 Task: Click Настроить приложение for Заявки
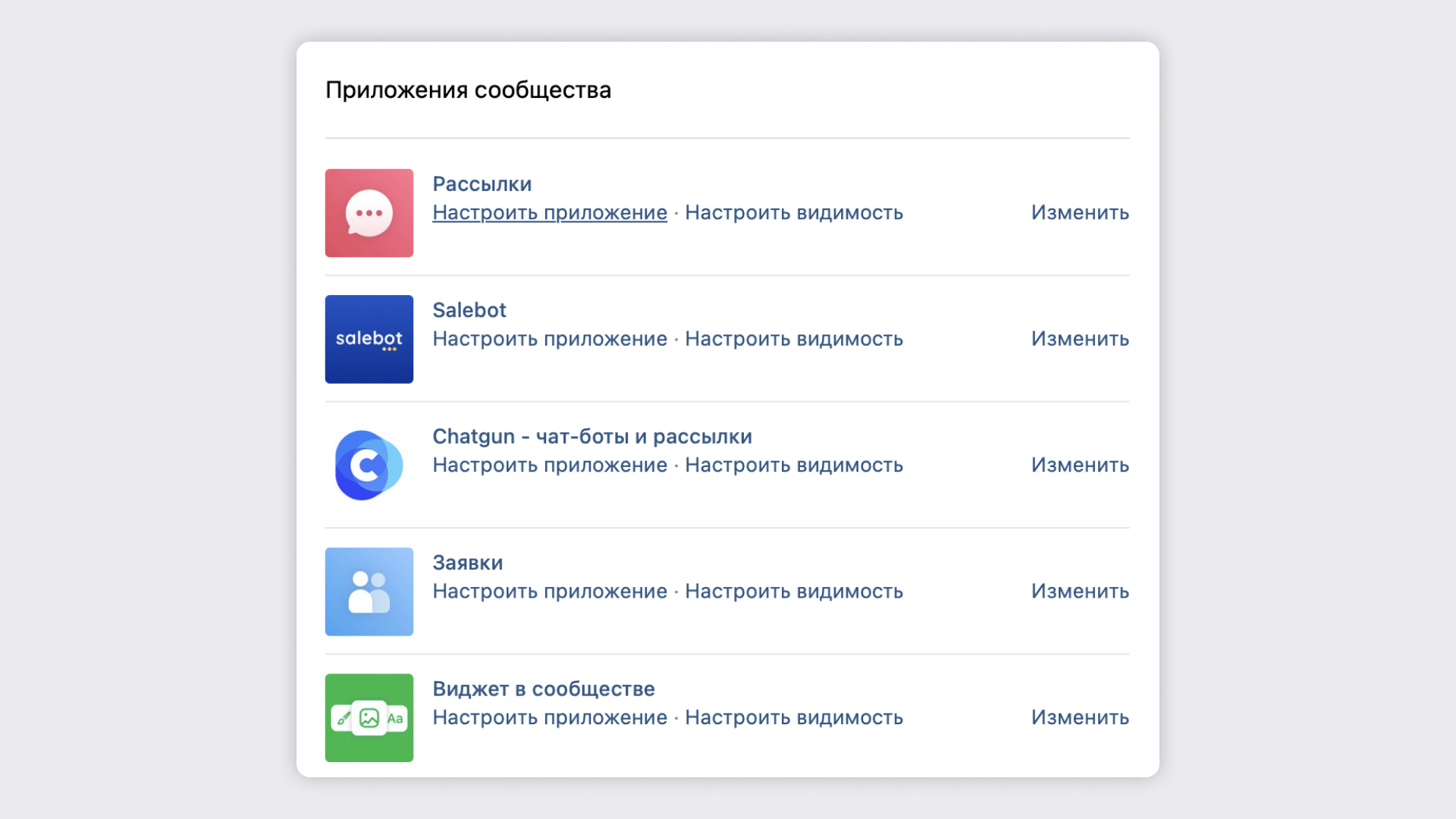(x=550, y=591)
